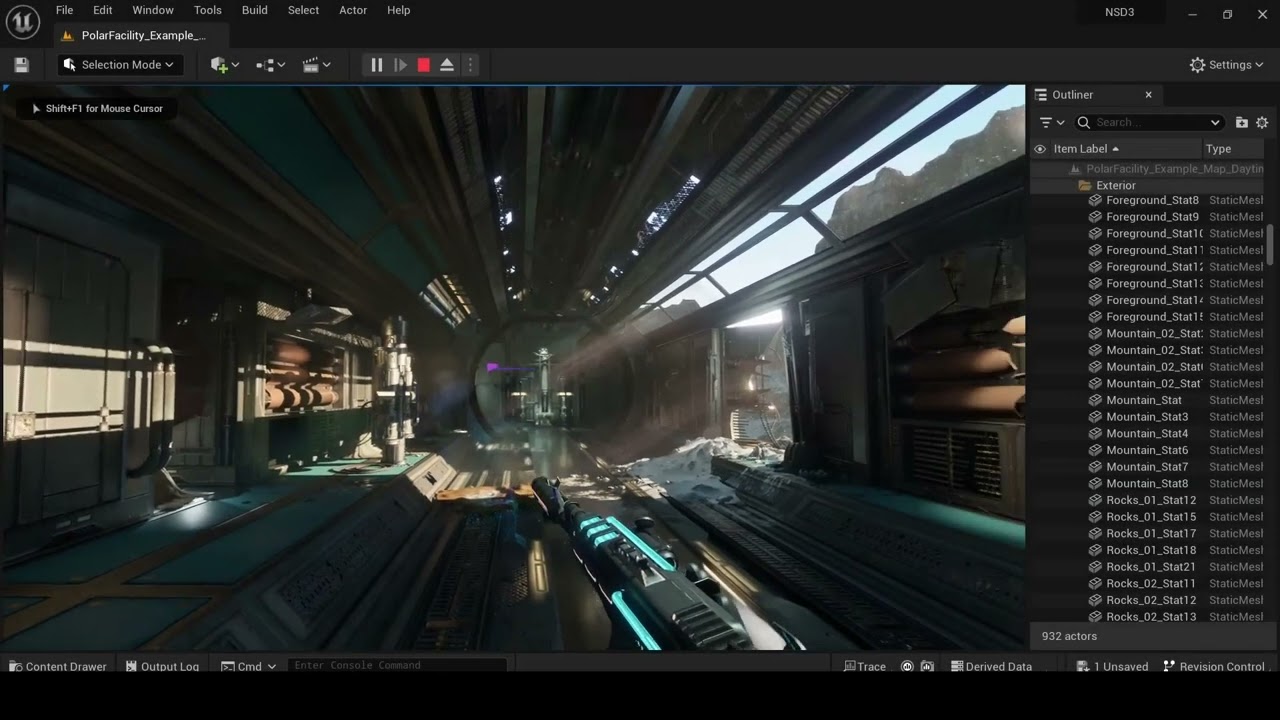1280x720 pixels.
Task: Open the Selection Mode dropdown
Action: (119, 65)
